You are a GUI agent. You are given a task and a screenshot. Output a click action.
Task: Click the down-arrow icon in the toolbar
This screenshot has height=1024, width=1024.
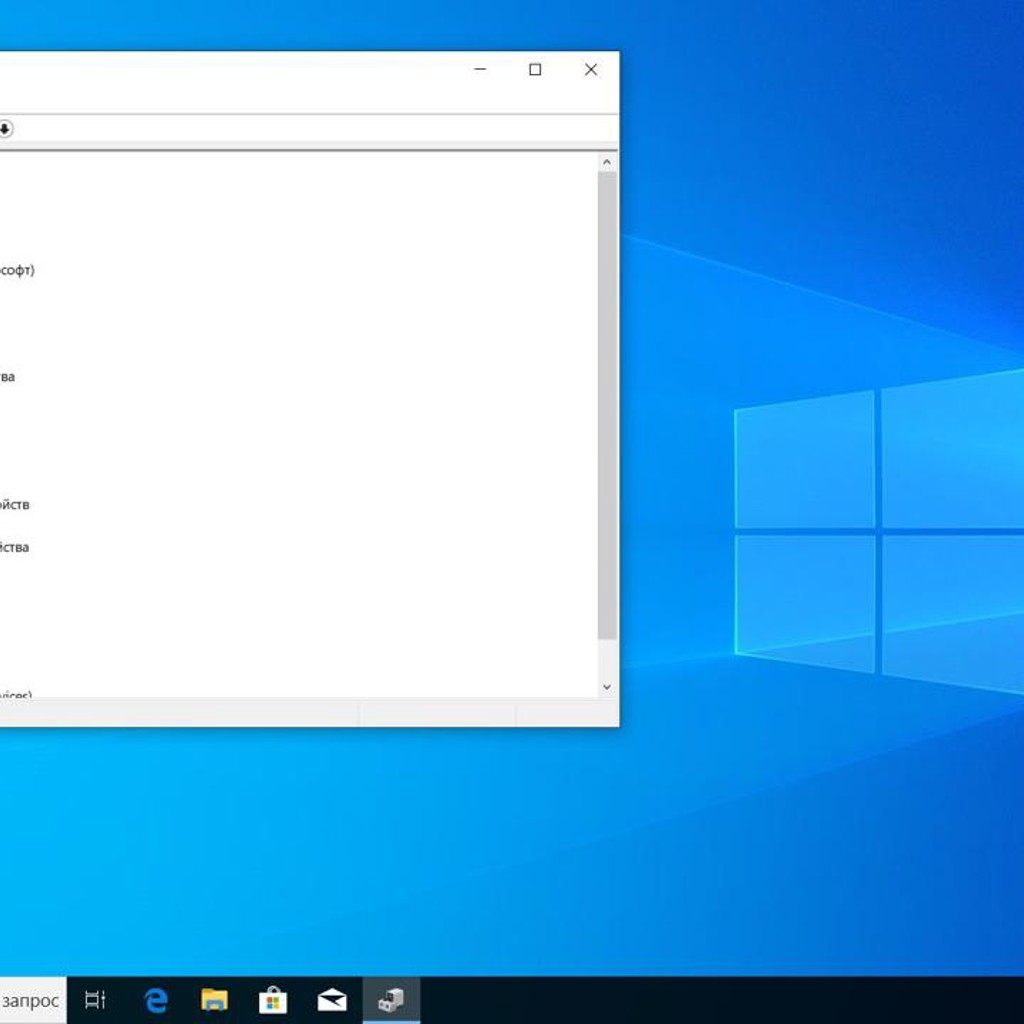(x=5, y=129)
